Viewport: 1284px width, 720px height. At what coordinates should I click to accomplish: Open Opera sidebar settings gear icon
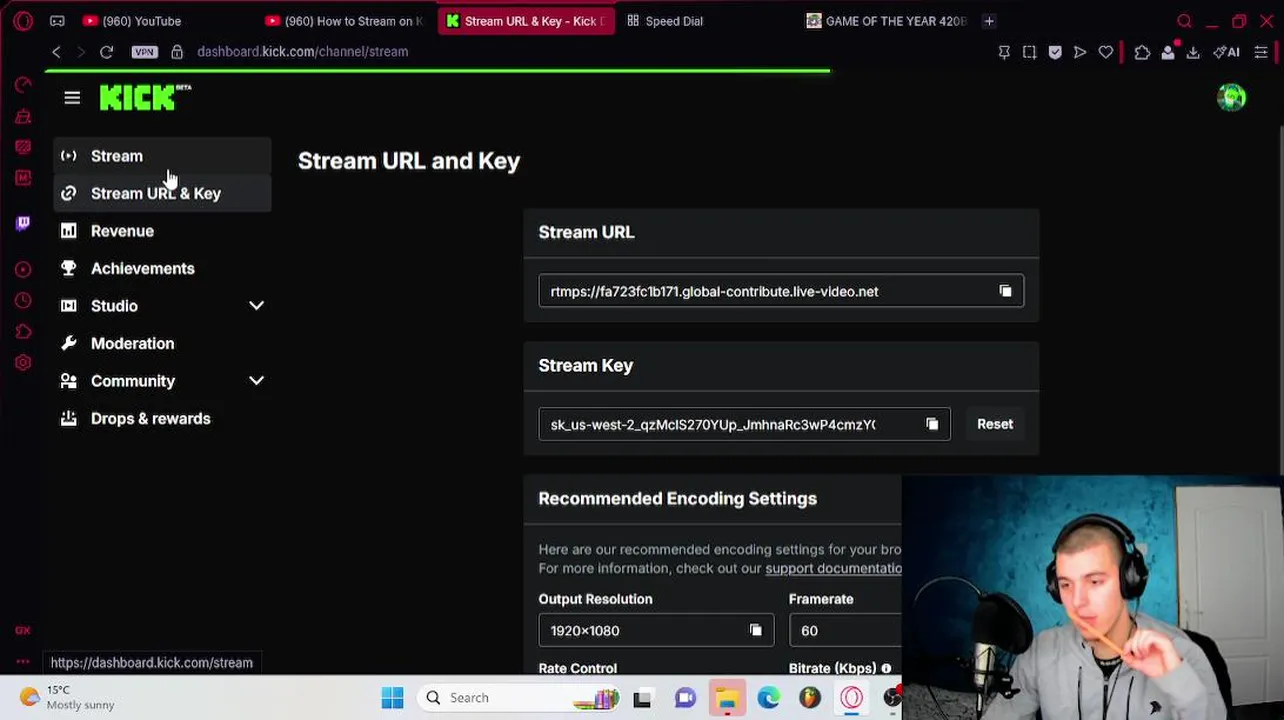23,363
